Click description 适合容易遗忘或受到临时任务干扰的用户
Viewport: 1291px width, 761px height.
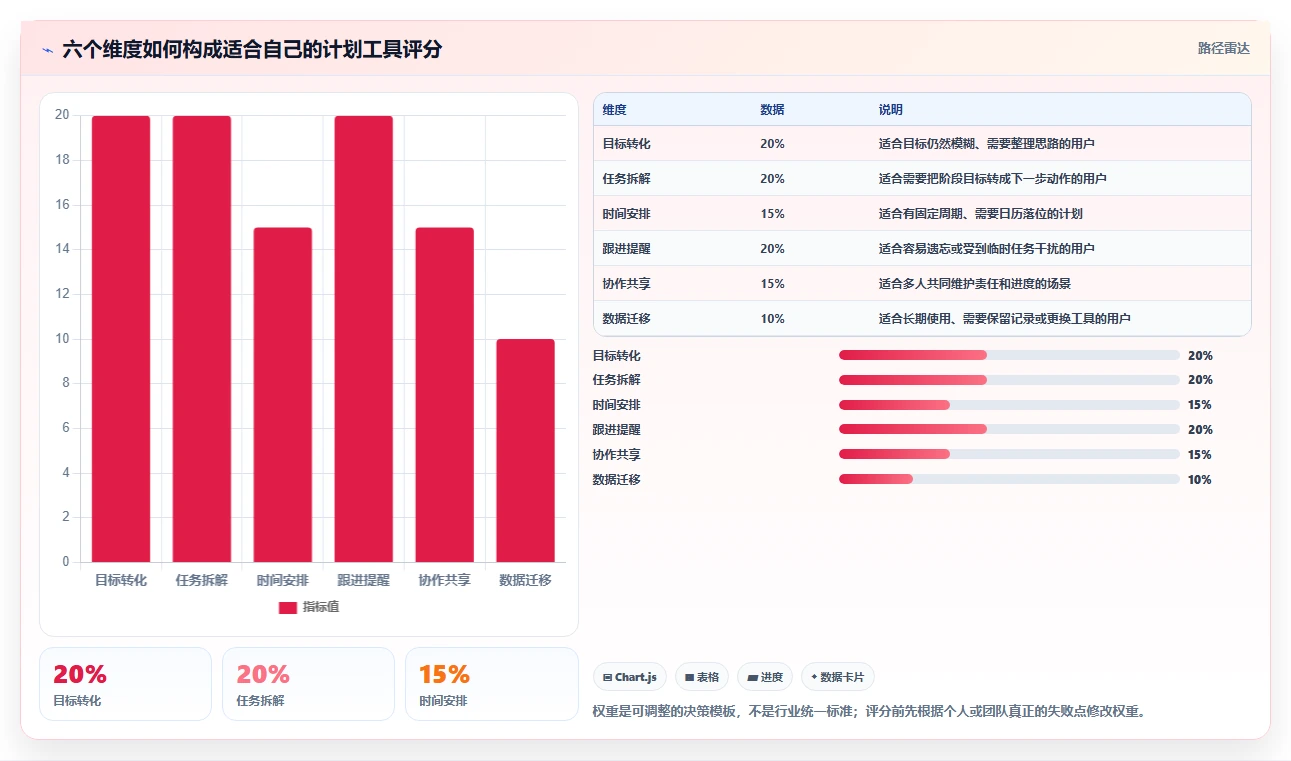[987, 249]
